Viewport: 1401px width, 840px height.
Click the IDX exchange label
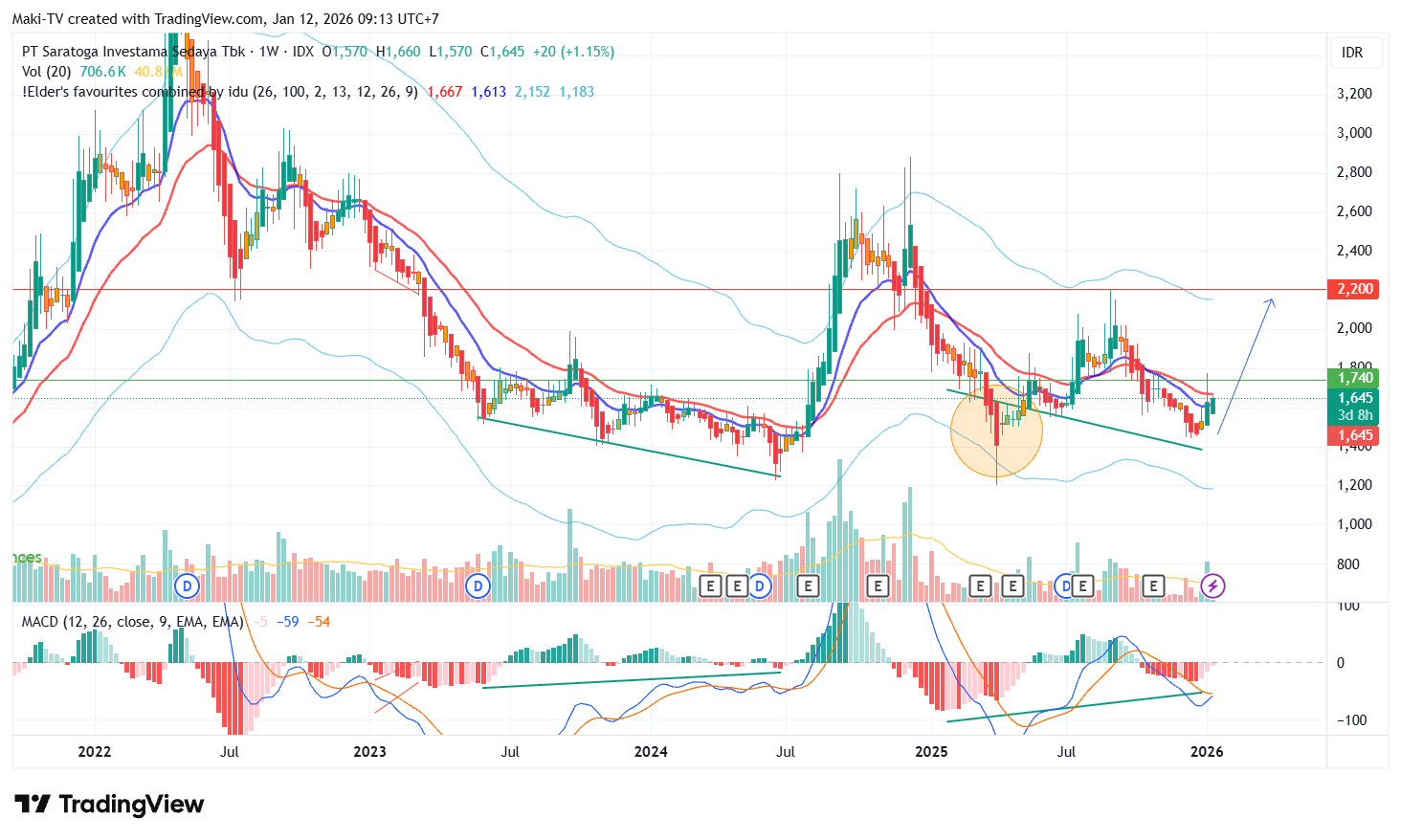[303, 52]
